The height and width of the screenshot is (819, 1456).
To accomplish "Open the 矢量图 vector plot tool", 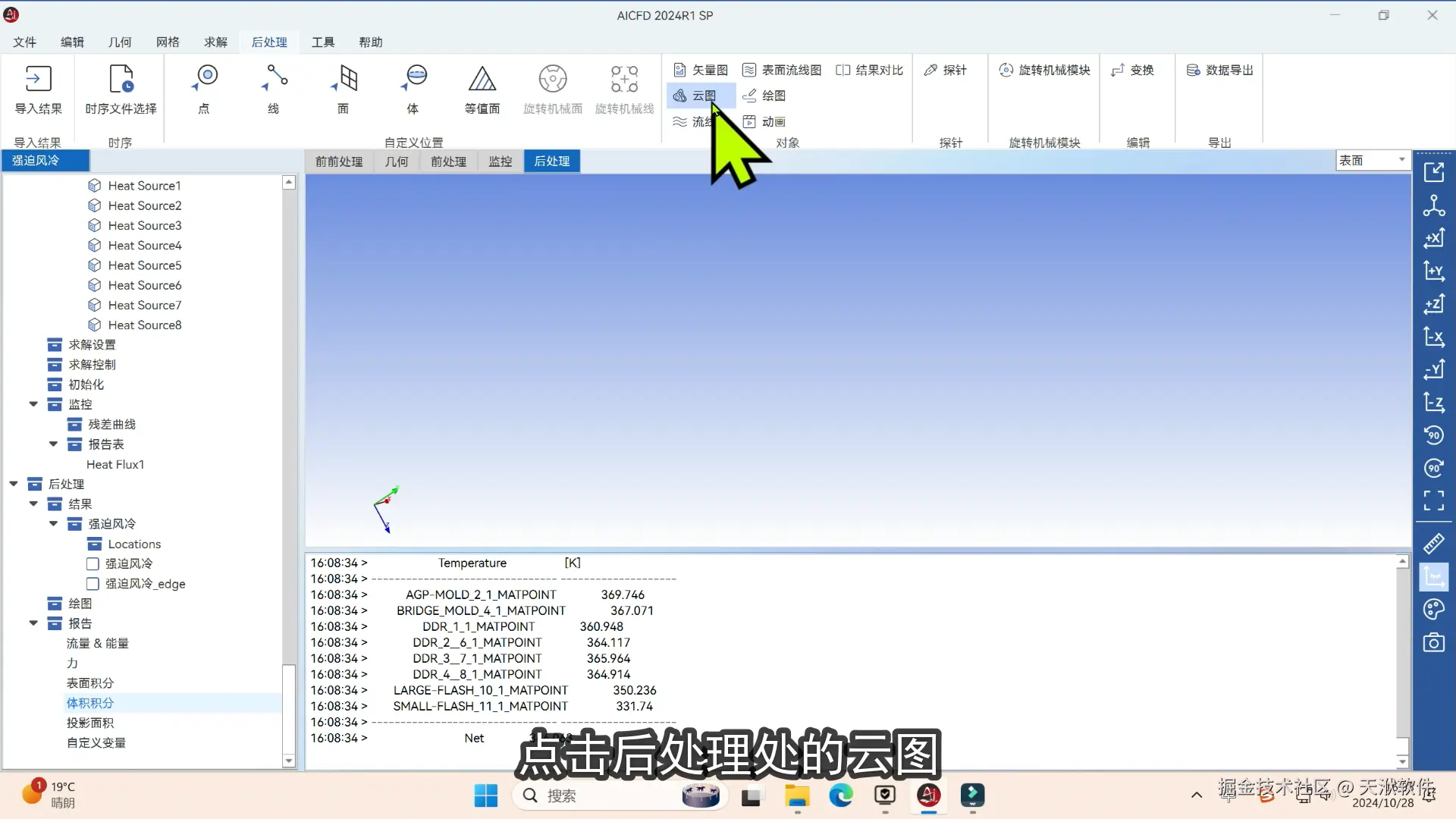I will point(701,70).
